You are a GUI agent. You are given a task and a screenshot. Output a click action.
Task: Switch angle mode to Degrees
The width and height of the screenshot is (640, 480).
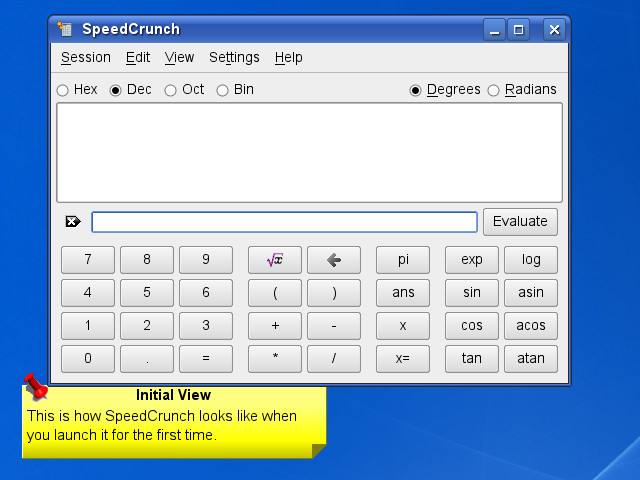(445, 89)
